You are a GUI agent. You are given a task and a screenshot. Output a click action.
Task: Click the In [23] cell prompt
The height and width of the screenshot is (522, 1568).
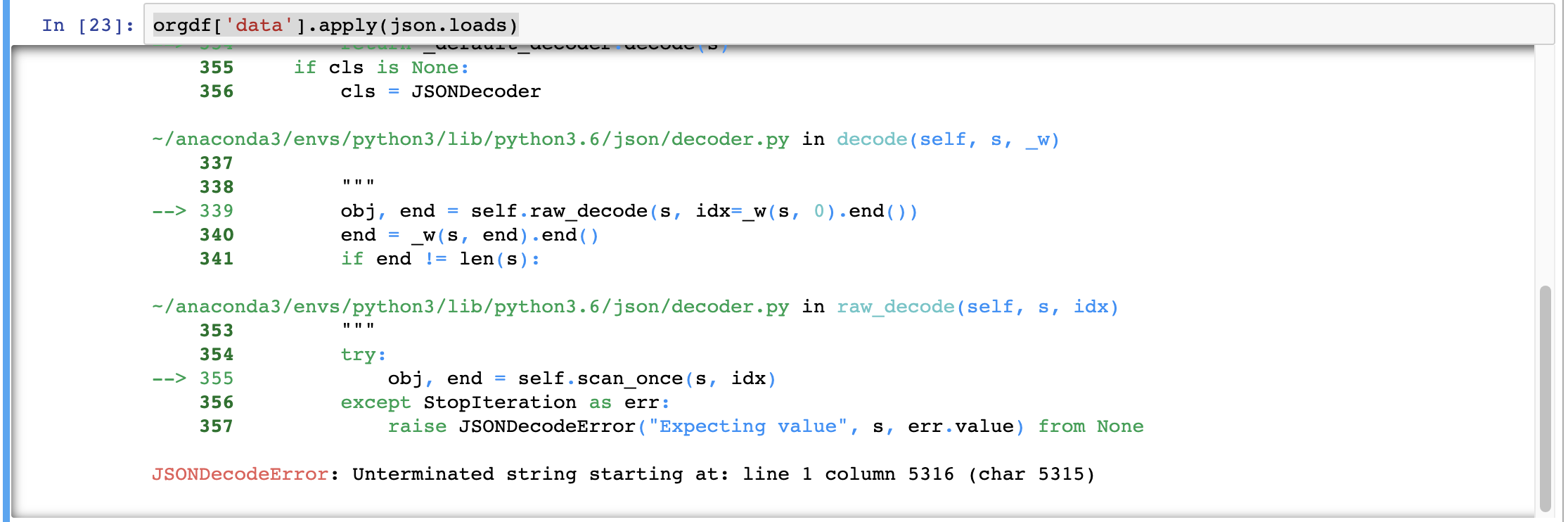(x=88, y=25)
